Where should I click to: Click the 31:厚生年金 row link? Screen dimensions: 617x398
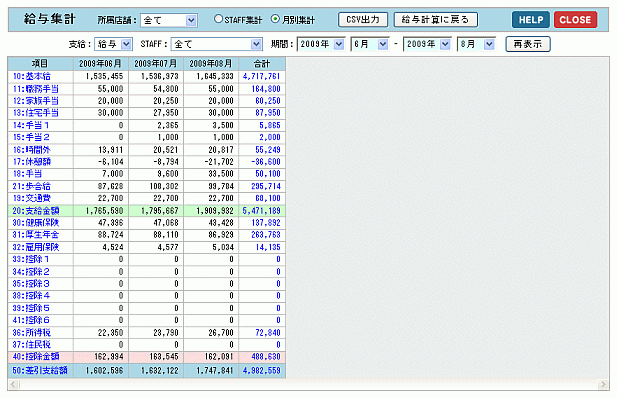tap(35, 235)
